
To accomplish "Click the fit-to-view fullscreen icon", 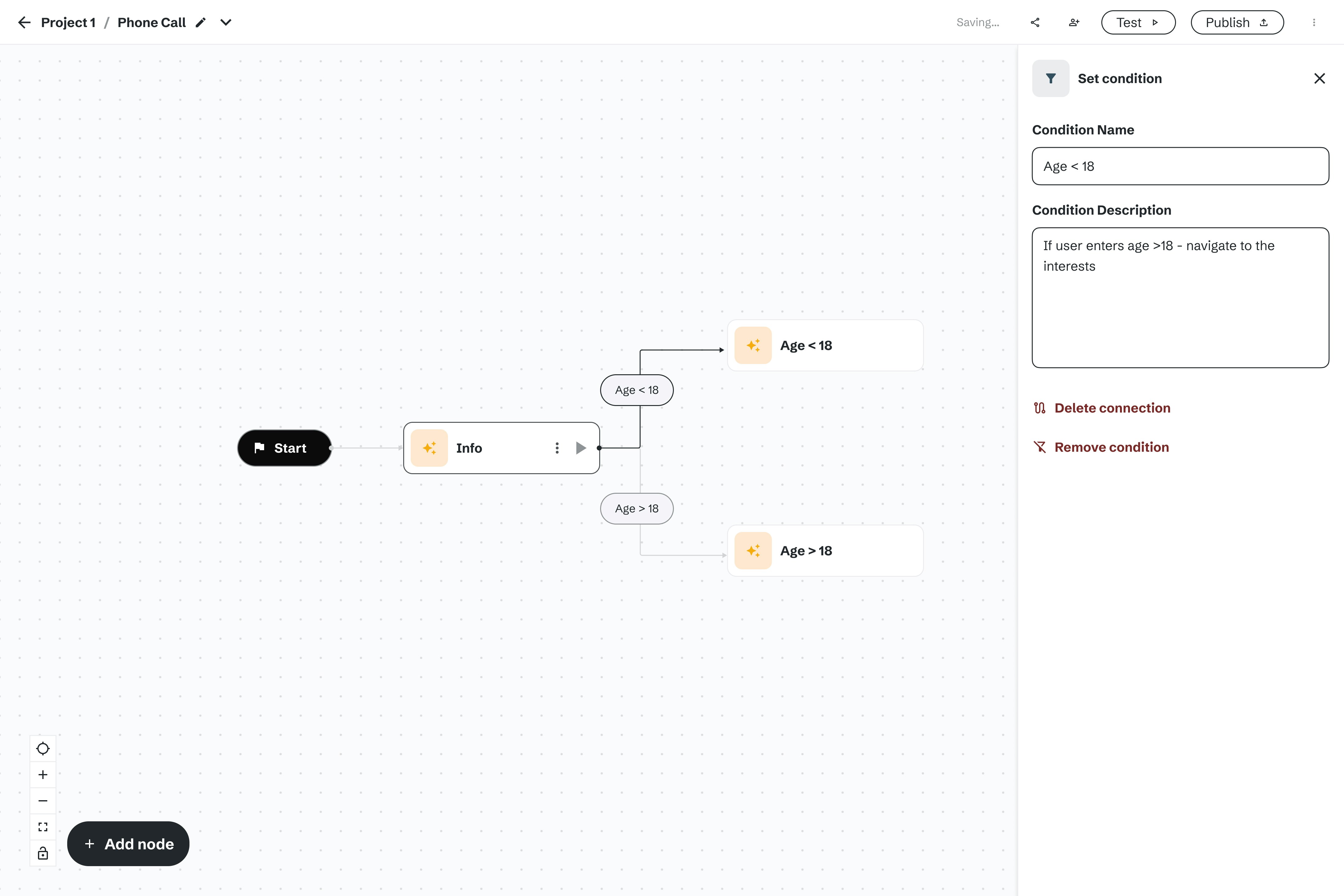I will coord(43,827).
